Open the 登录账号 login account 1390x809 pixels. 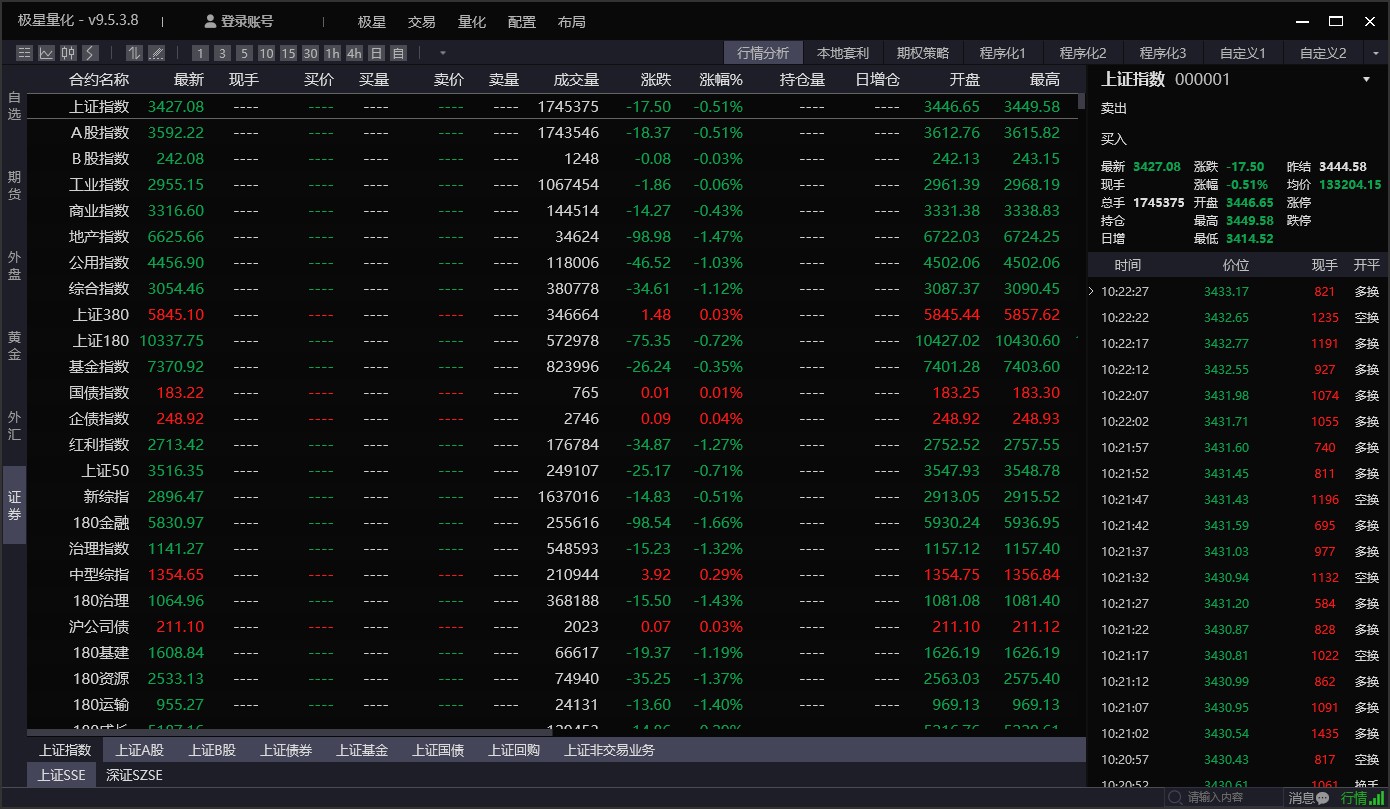click(x=238, y=21)
